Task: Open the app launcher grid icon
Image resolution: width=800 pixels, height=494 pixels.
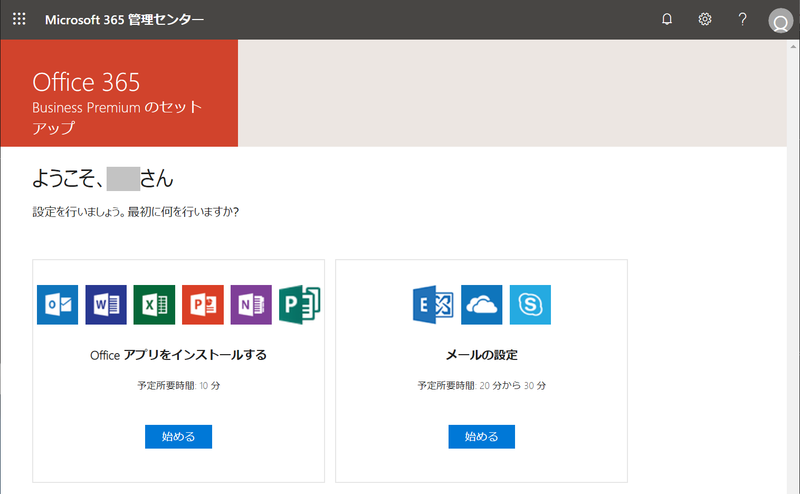Action: 19,19
